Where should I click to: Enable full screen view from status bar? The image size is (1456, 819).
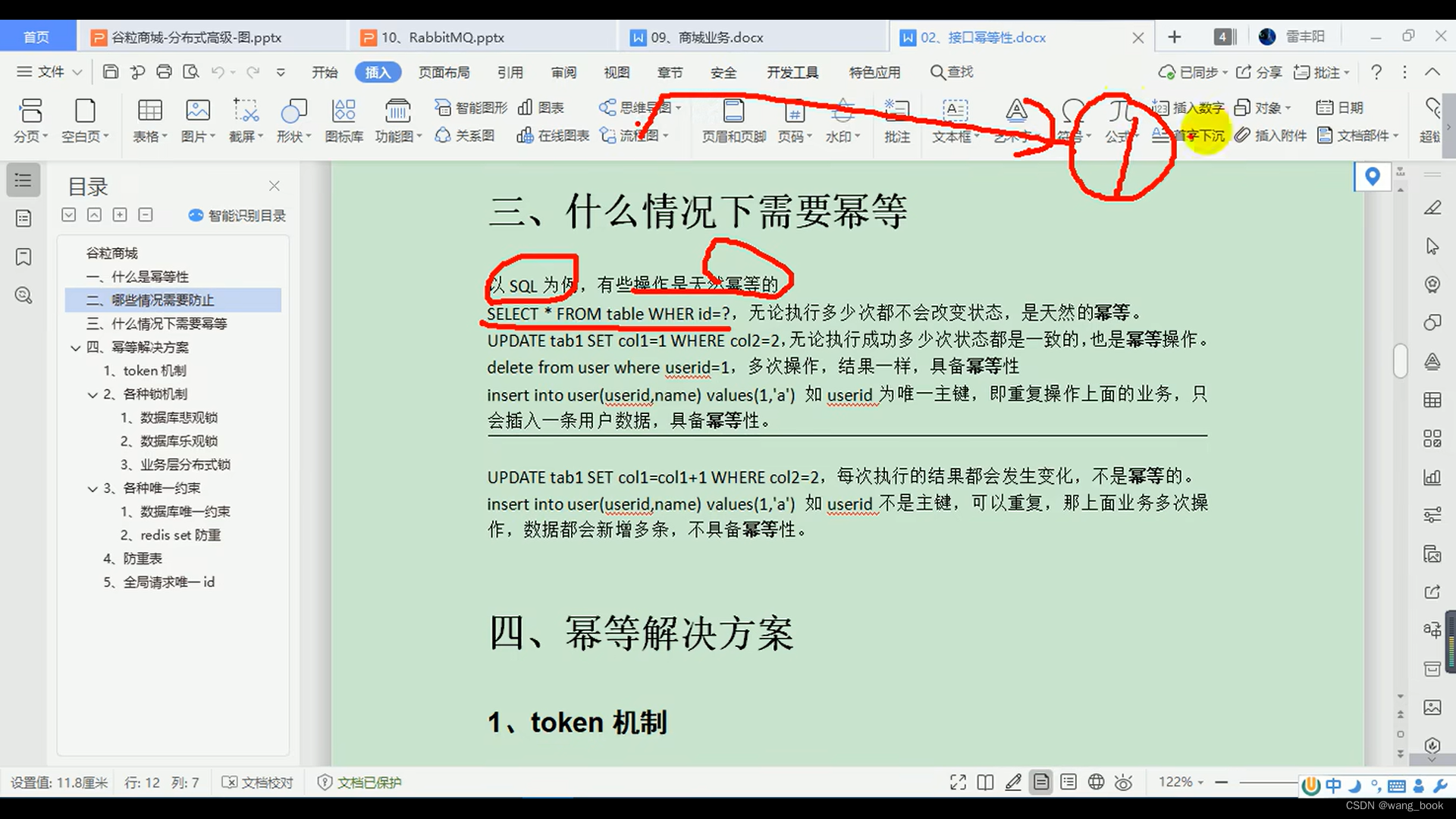point(957,782)
